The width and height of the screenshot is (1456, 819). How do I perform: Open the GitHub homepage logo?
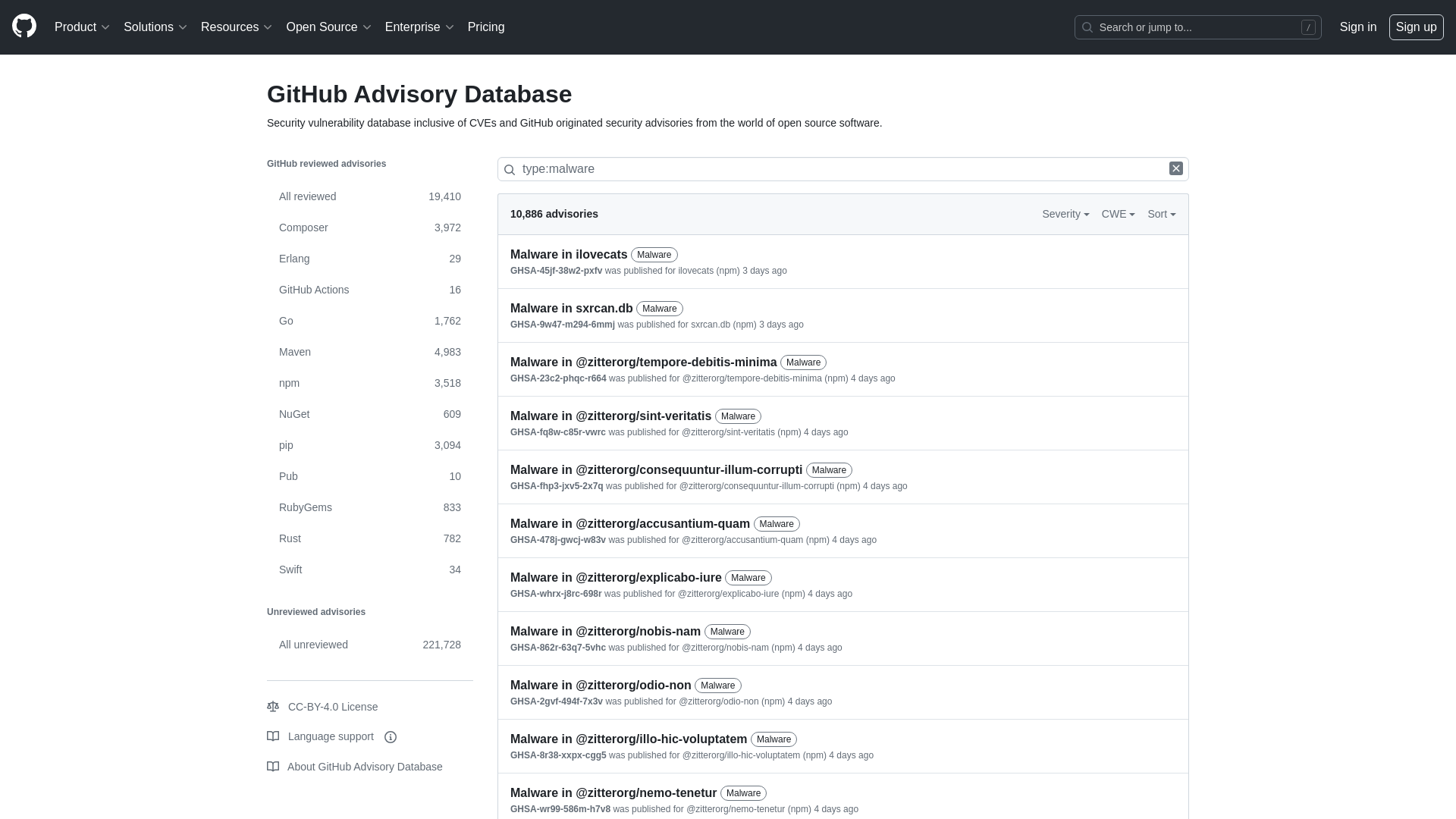24,27
